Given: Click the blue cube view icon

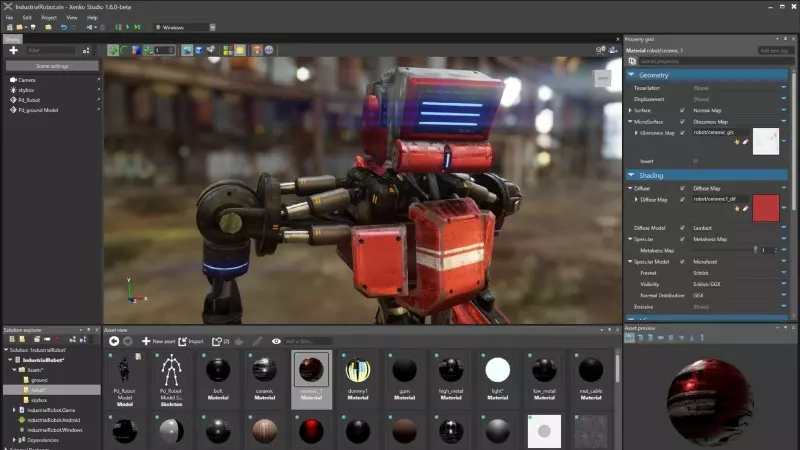Looking at the screenshot, I should point(199,50).
